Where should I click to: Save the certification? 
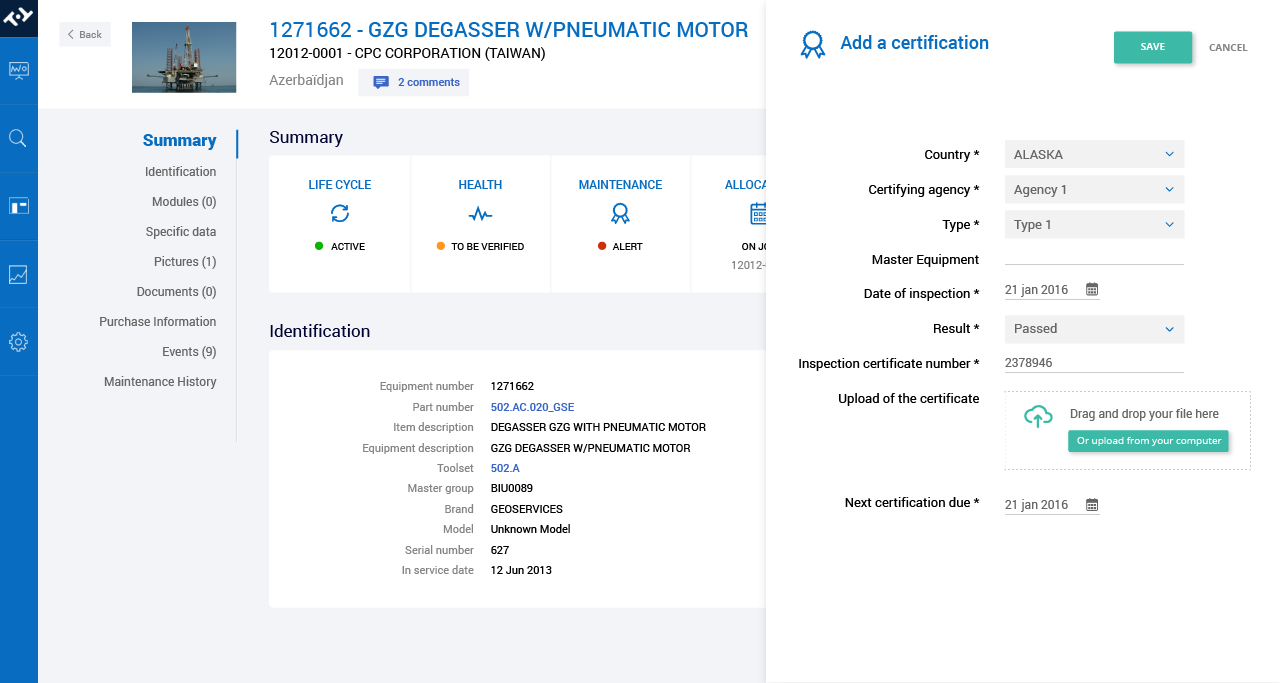click(x=1152, y=47)
